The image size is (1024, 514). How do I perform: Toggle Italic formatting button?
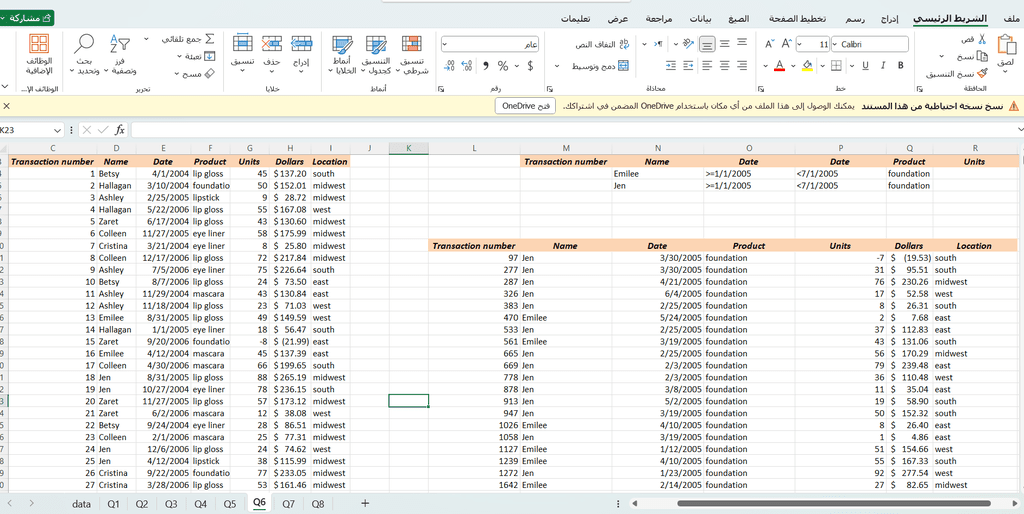coord(883,66)
